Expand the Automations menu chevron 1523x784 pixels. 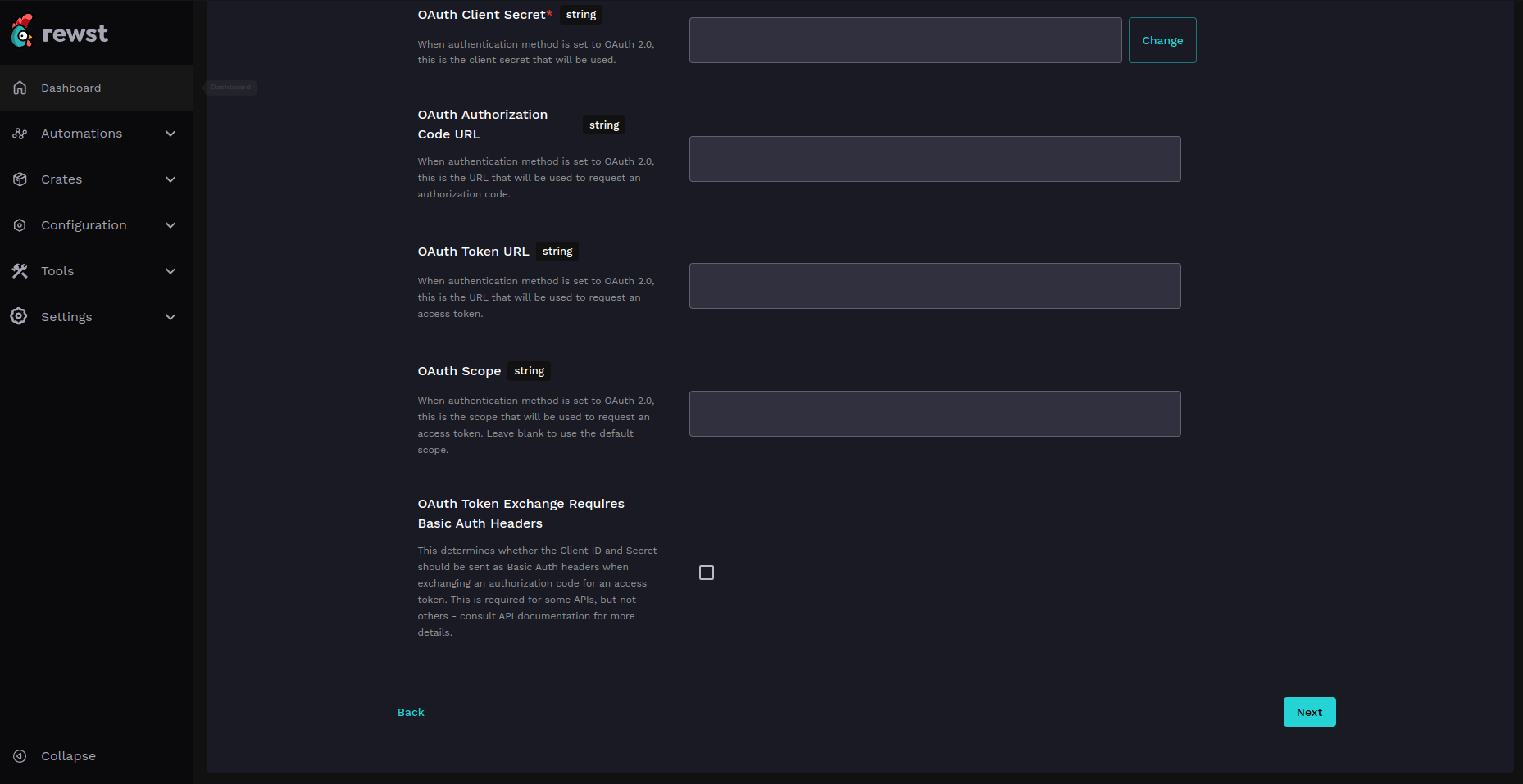pos(170,134)
